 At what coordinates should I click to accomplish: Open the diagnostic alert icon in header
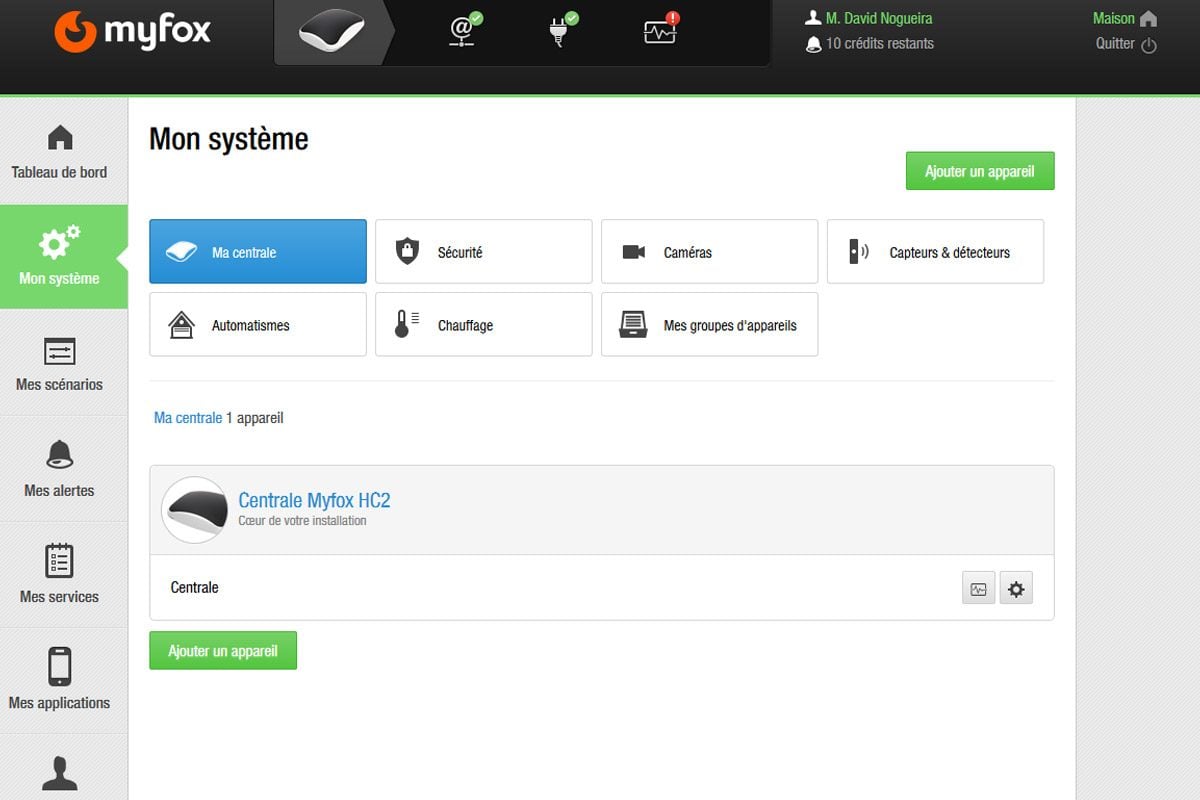(662, 30)
